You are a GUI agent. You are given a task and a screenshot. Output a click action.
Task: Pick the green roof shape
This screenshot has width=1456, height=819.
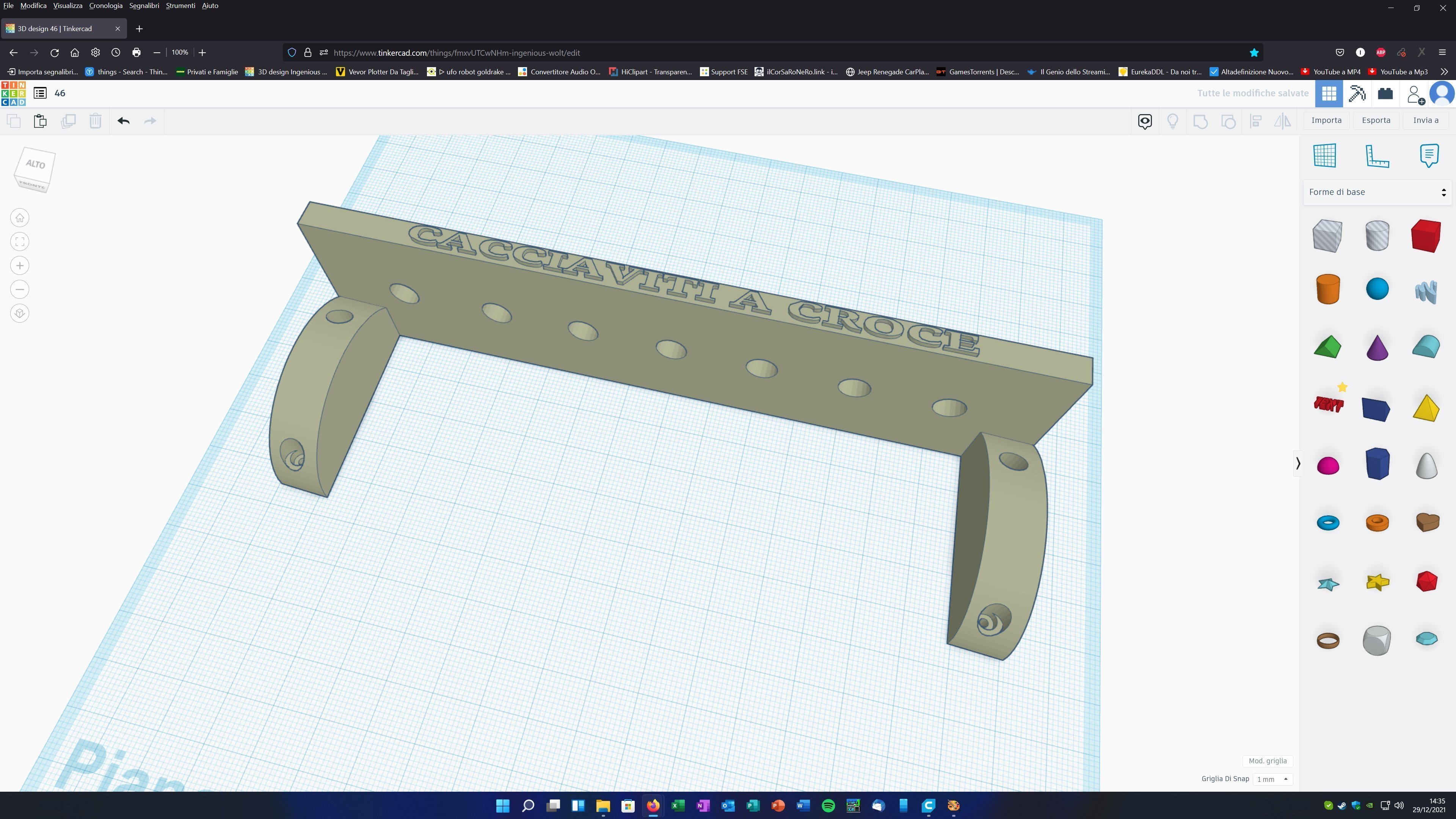(1327, 347)
